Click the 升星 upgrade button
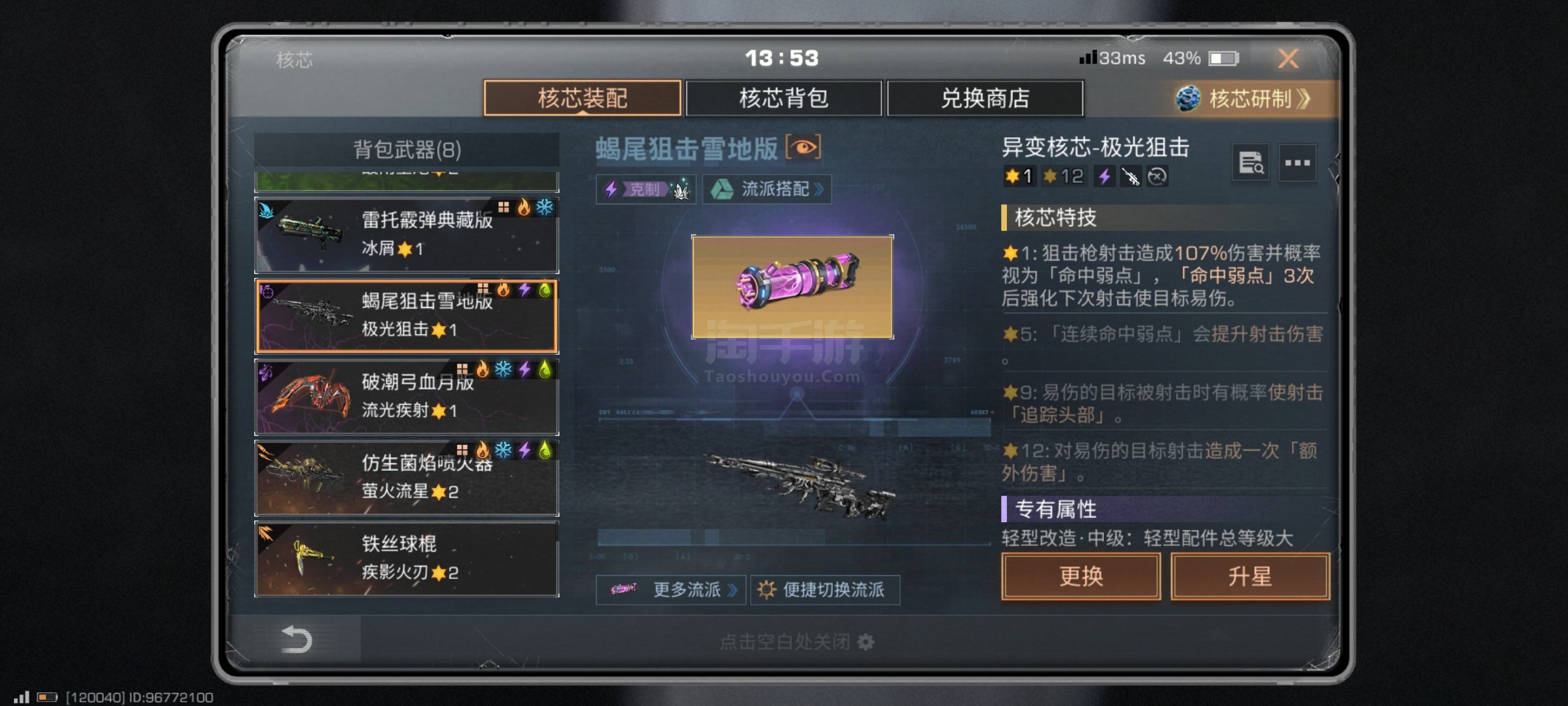 (1250, 577)
